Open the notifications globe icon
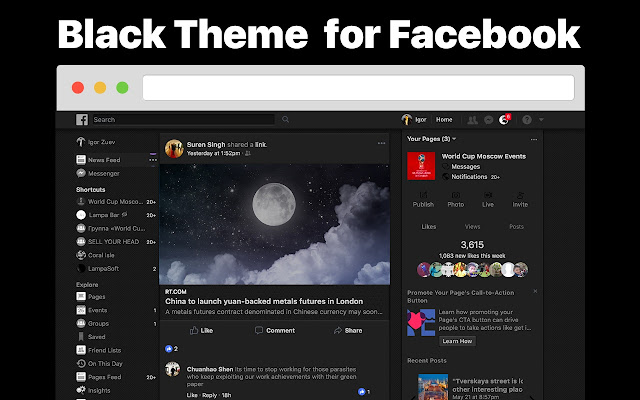This screenshot has width=640, height=400. point(504,120)
